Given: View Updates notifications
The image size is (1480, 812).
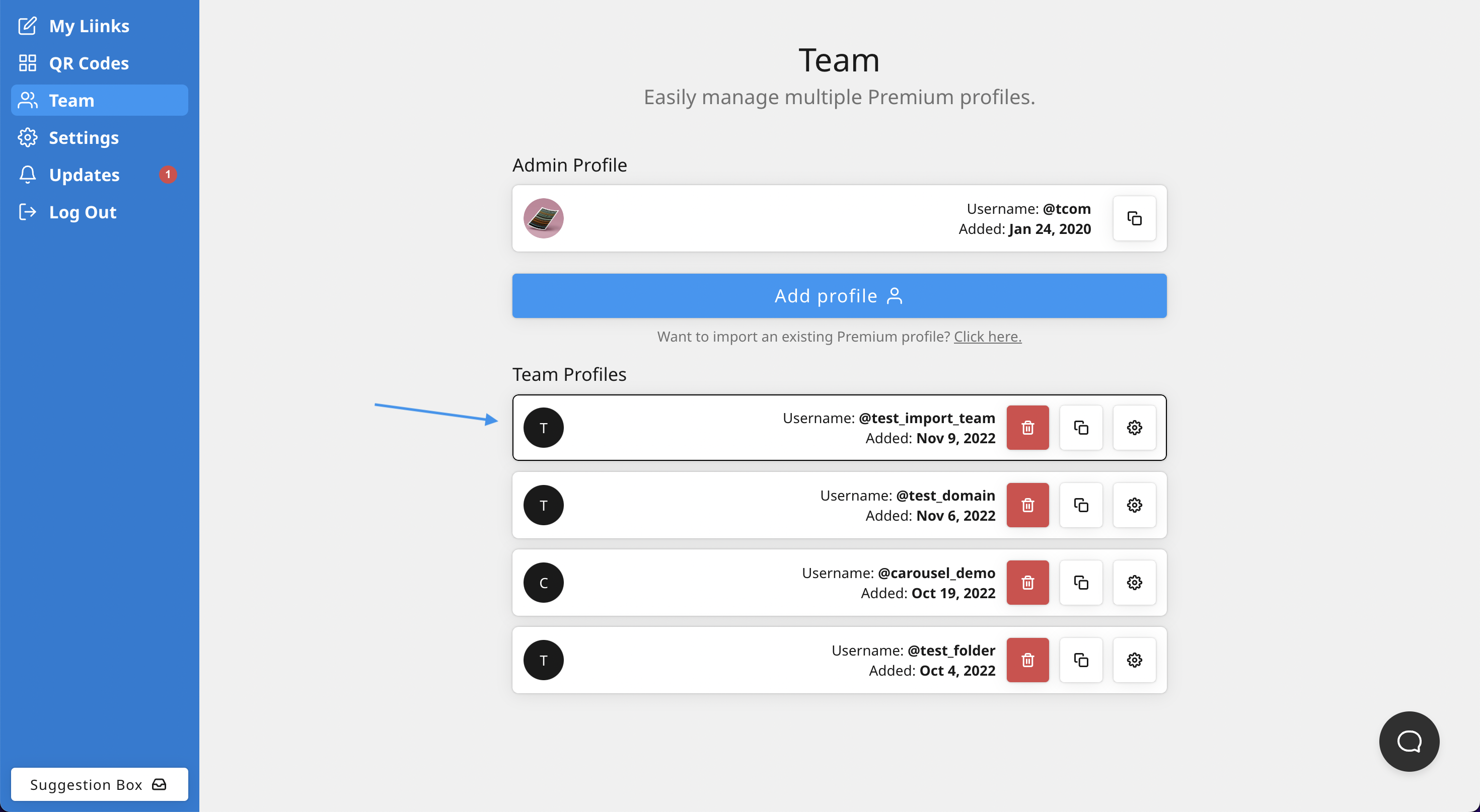Looking at the screenshot, I should (x=84, y=175).
